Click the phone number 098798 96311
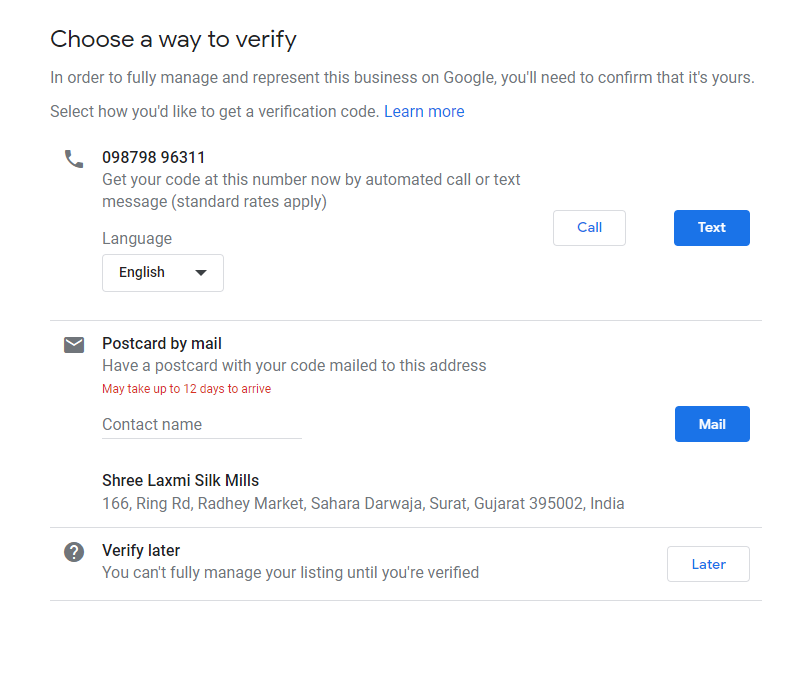This screenshot has width=808, height=674. 154,157
